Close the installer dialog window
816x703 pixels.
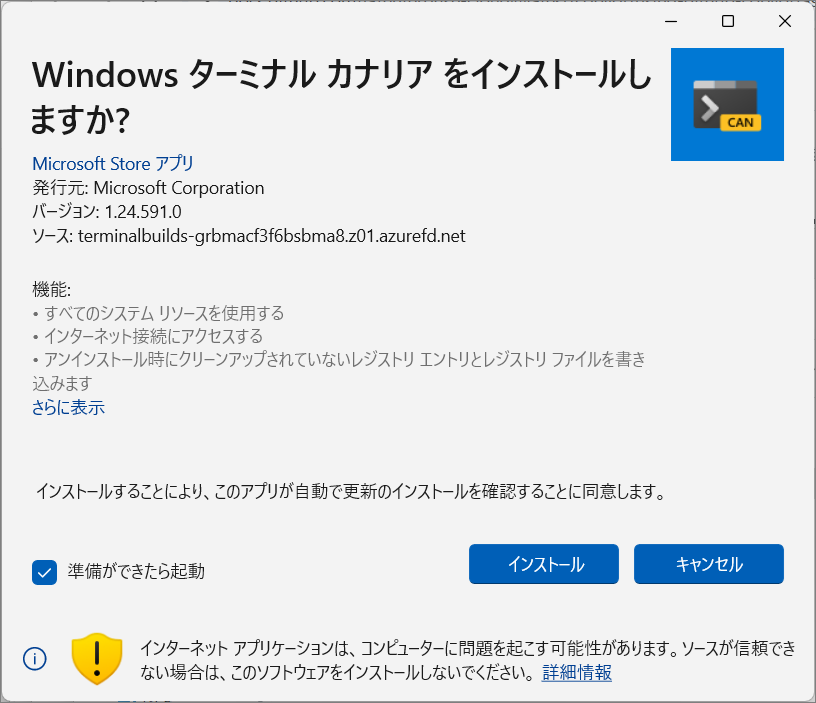click(785, 21)
